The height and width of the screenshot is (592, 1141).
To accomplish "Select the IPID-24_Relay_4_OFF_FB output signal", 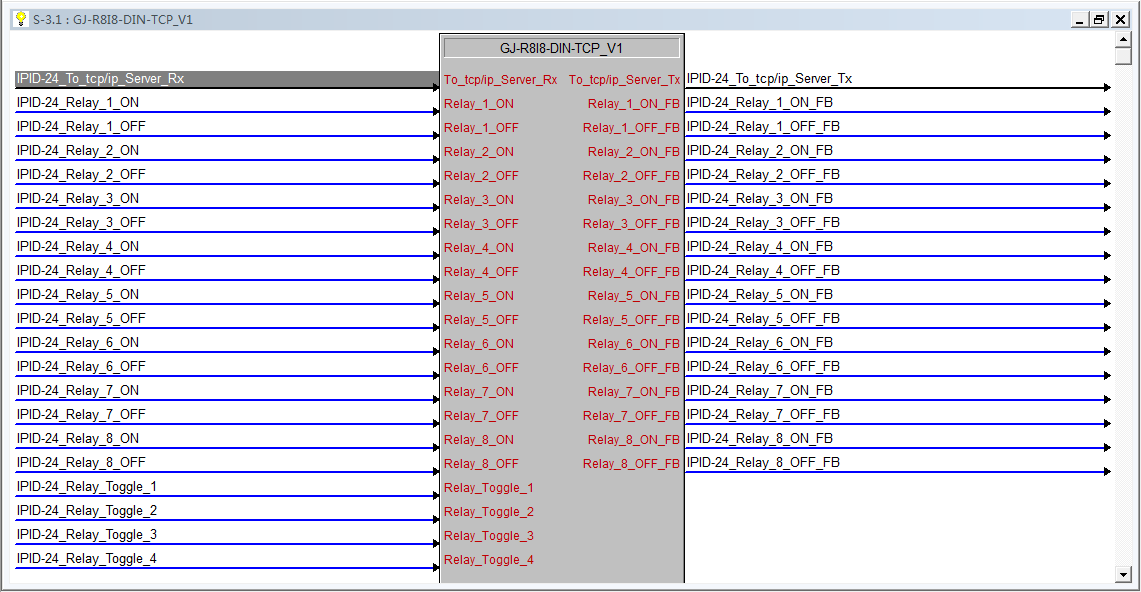I will point(897,271).
